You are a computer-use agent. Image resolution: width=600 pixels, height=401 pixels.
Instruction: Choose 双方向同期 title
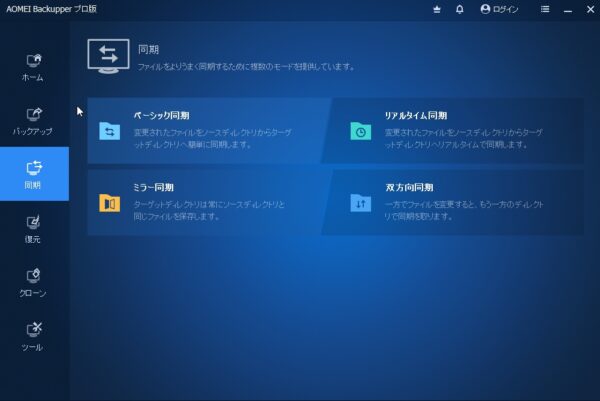click(x=409, y=187)
